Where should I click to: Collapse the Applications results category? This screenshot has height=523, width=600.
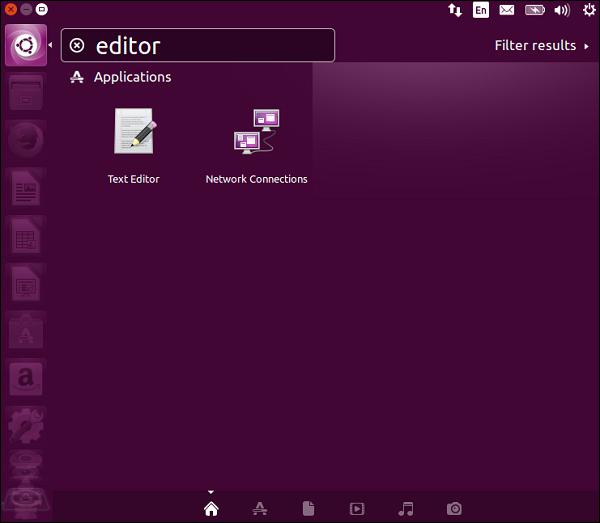click(131, 77)
